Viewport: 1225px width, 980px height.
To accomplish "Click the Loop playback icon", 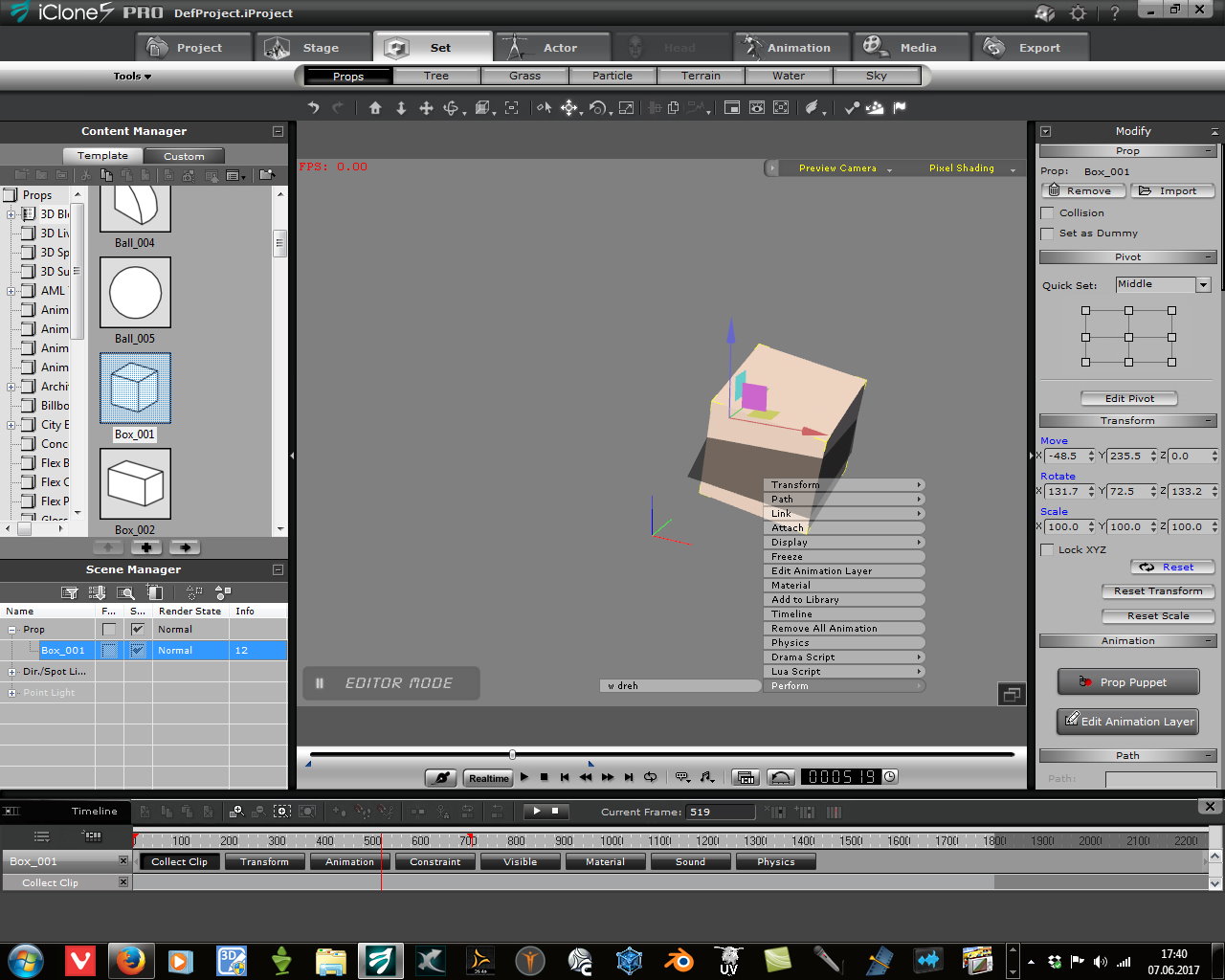I will [651, 777].
